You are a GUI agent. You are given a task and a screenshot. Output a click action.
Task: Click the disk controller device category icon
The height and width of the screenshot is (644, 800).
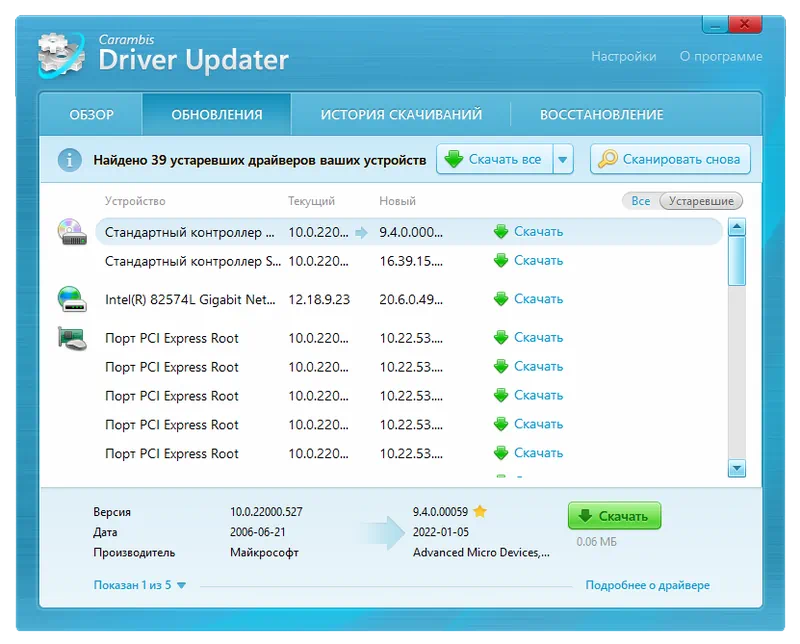[x=72, y=232]
